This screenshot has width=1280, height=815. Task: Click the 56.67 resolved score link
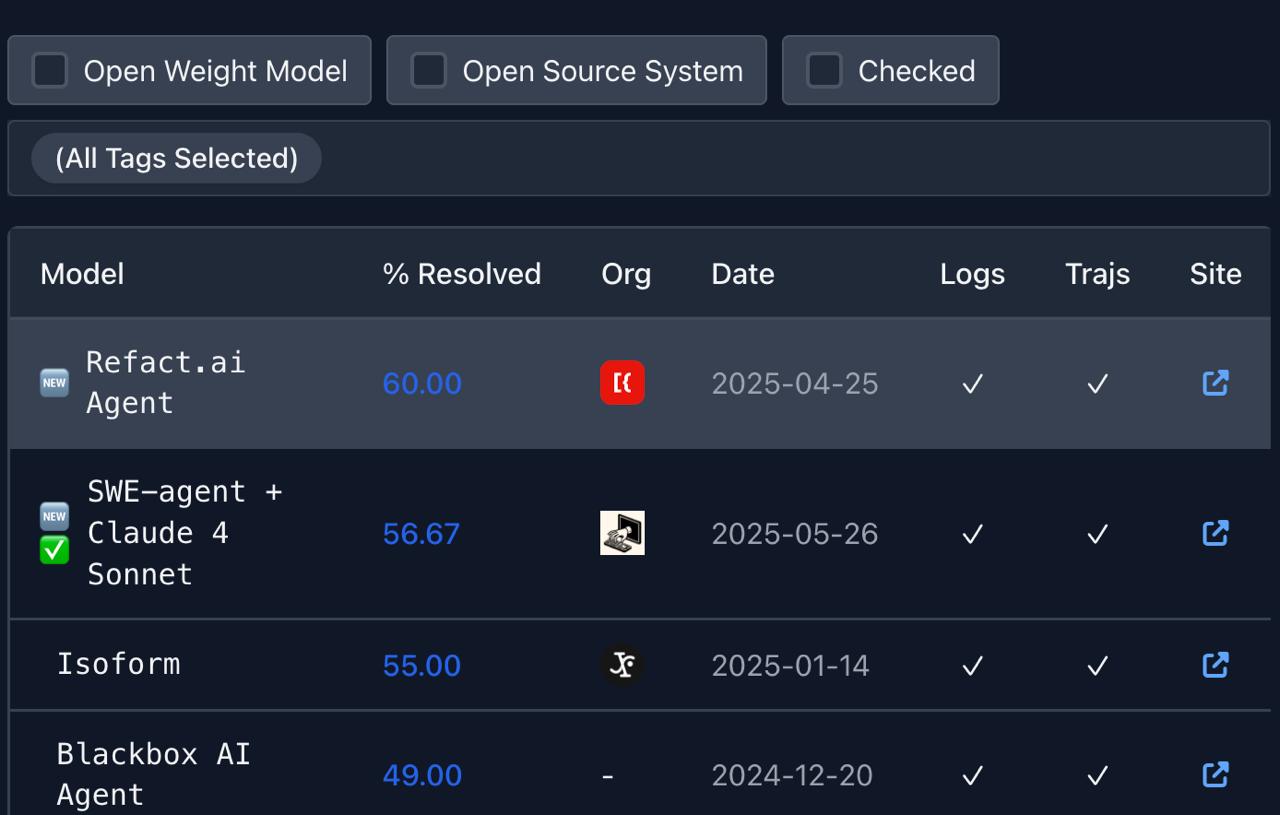click(x=421, y=534)
